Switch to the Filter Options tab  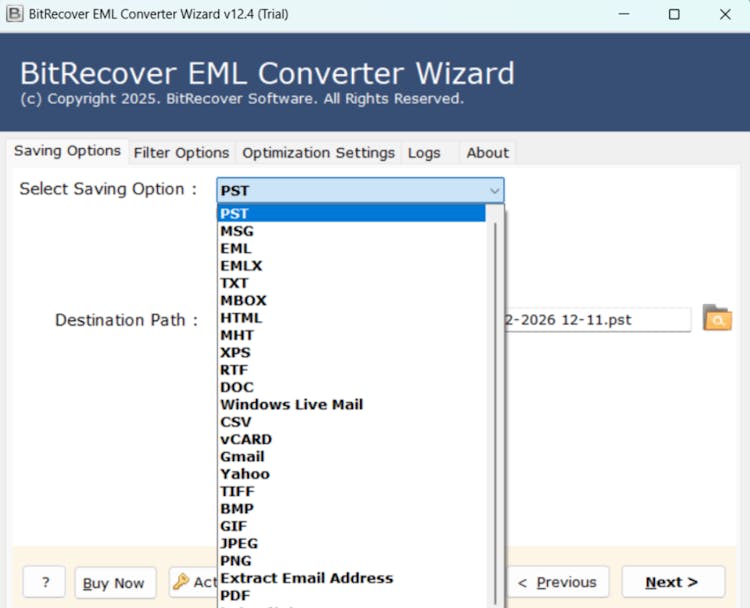click(181, 153)
